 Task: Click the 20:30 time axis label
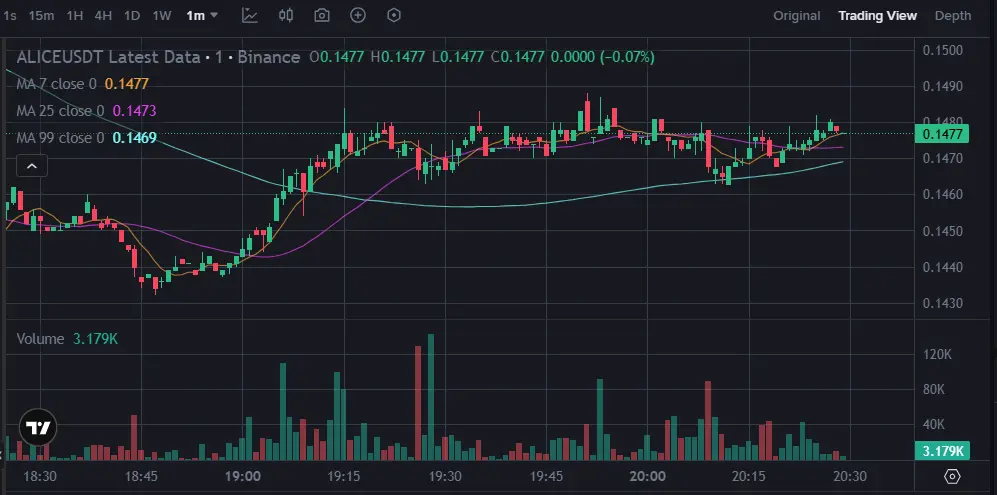pos(849,477)
